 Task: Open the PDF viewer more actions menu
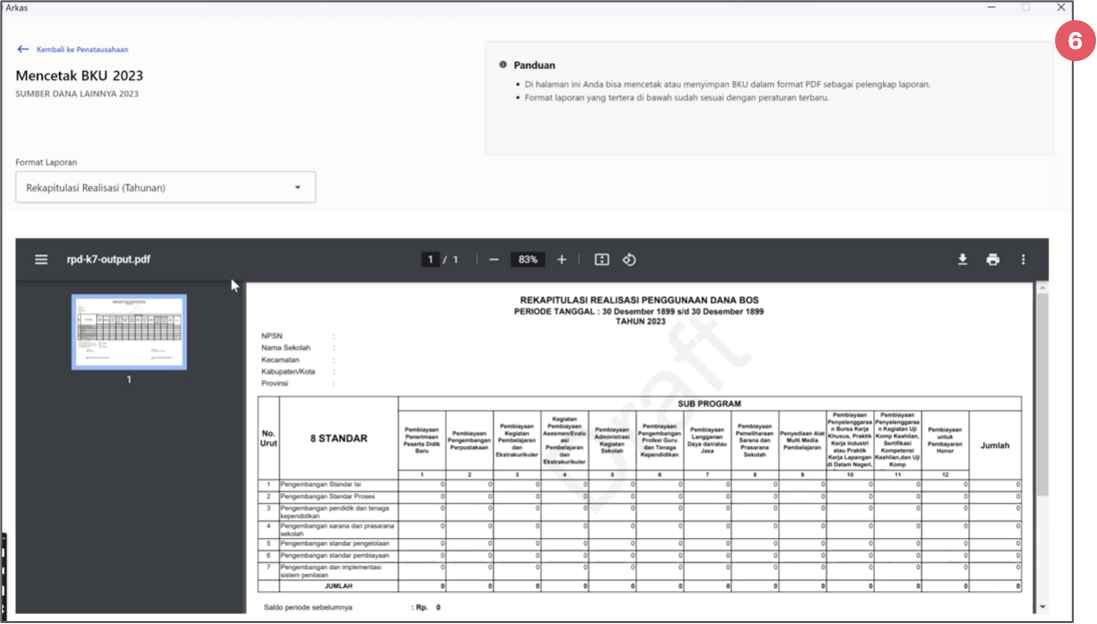pyautogui.click(x=1023, y=260)
